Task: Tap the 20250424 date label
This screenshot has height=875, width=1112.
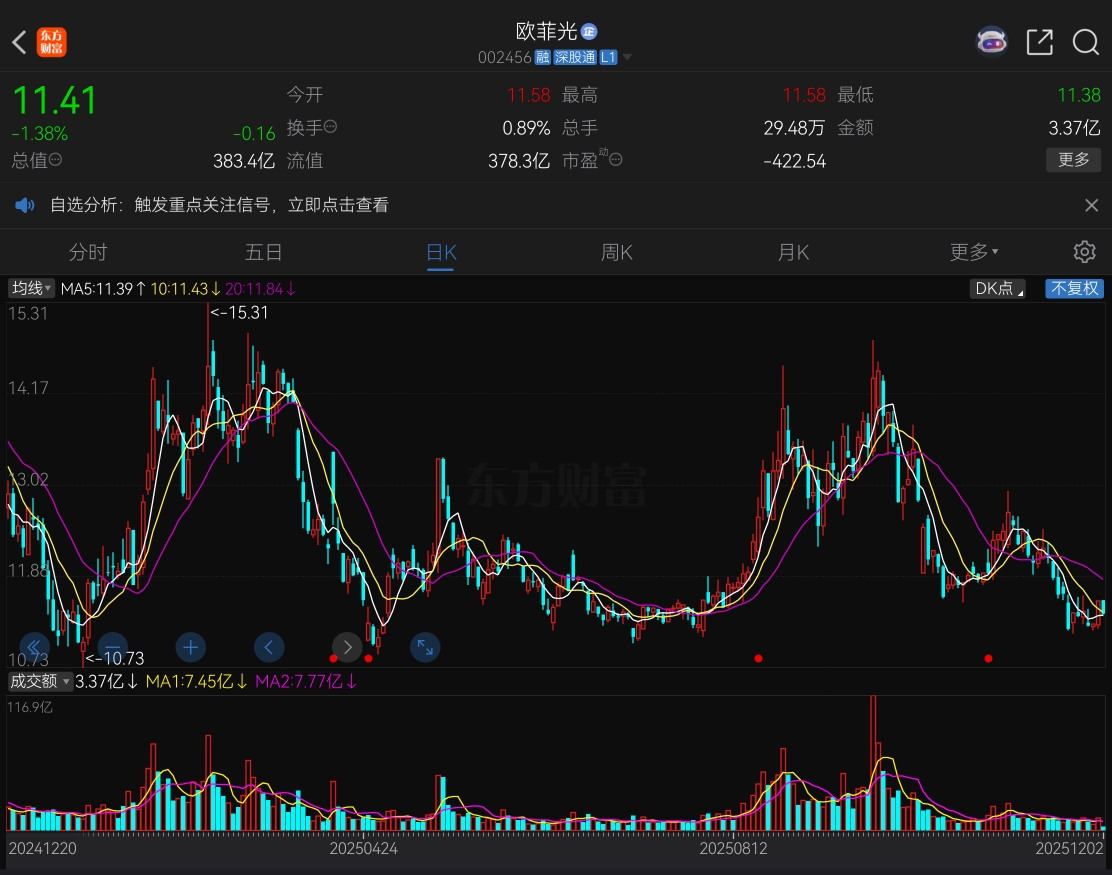Action: [364, 849]
